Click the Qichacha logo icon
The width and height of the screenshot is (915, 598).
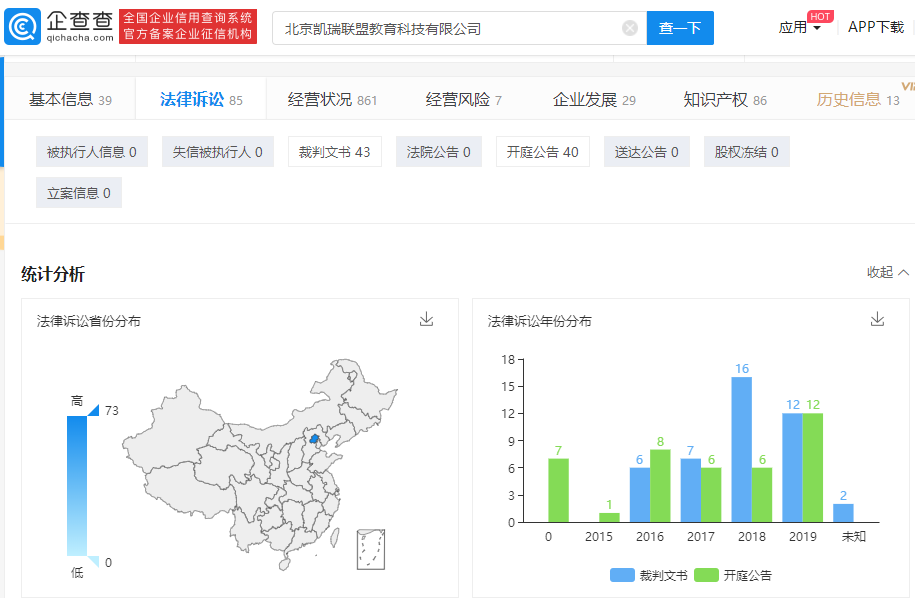22,27
